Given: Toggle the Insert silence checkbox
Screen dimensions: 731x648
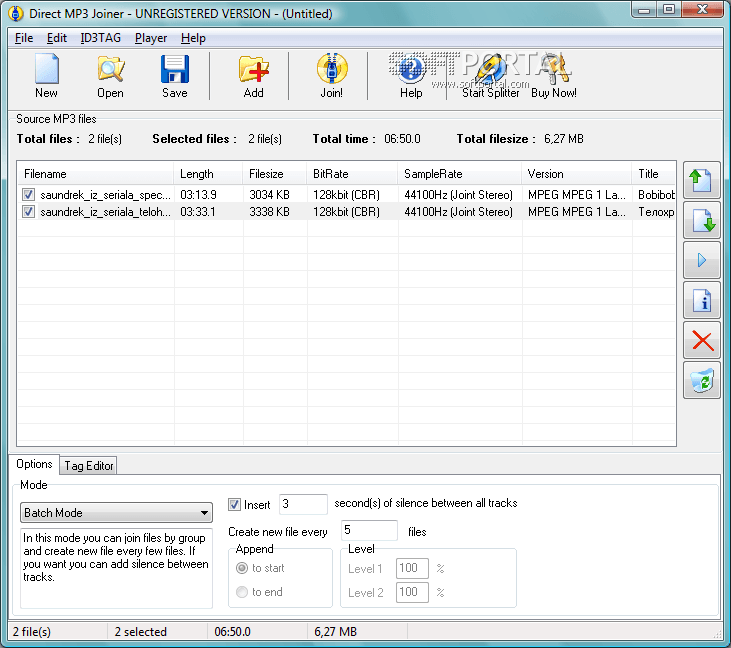Looking at the screenshot, I should 234,504.
